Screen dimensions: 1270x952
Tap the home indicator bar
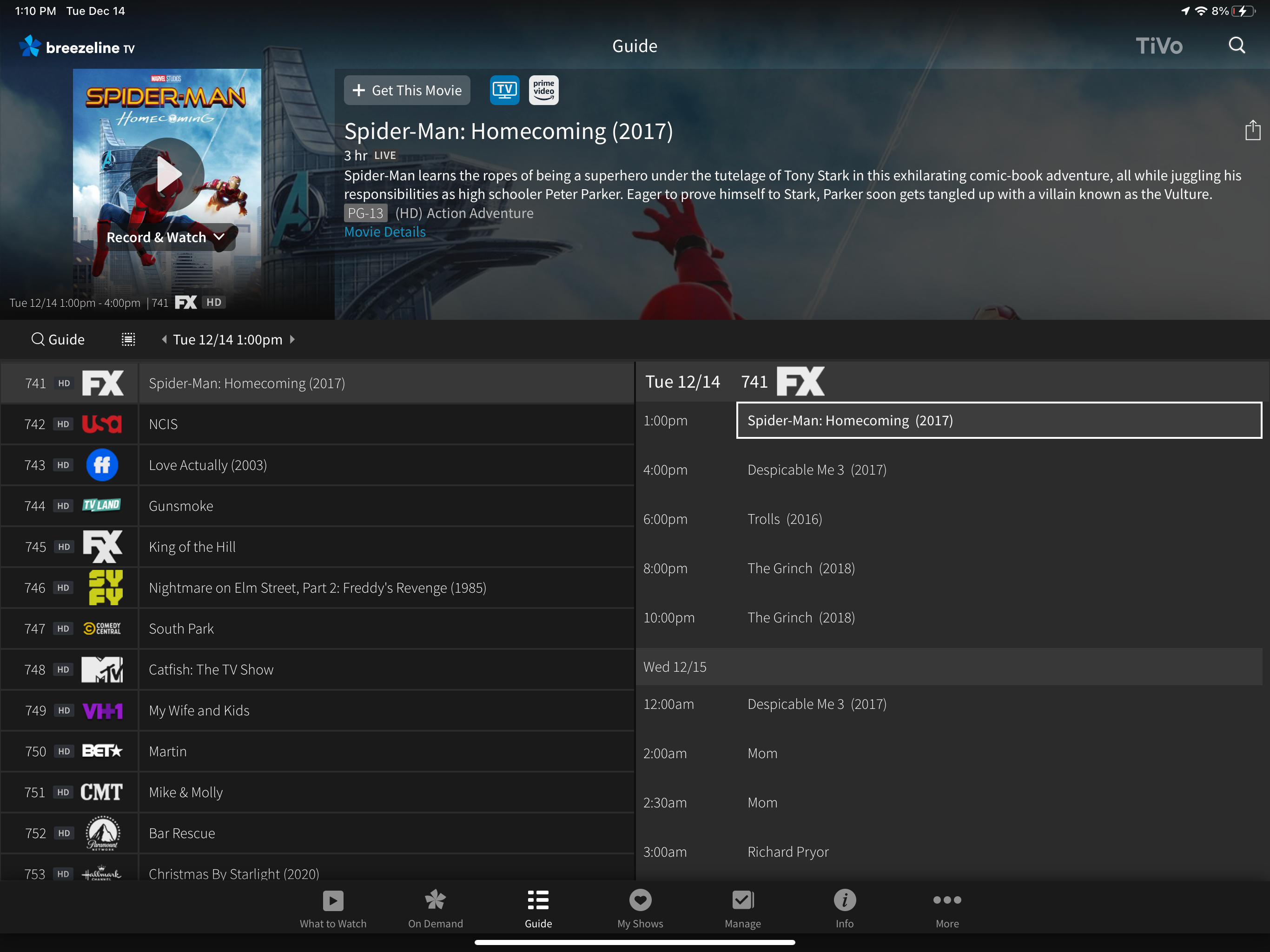(635, 942)
